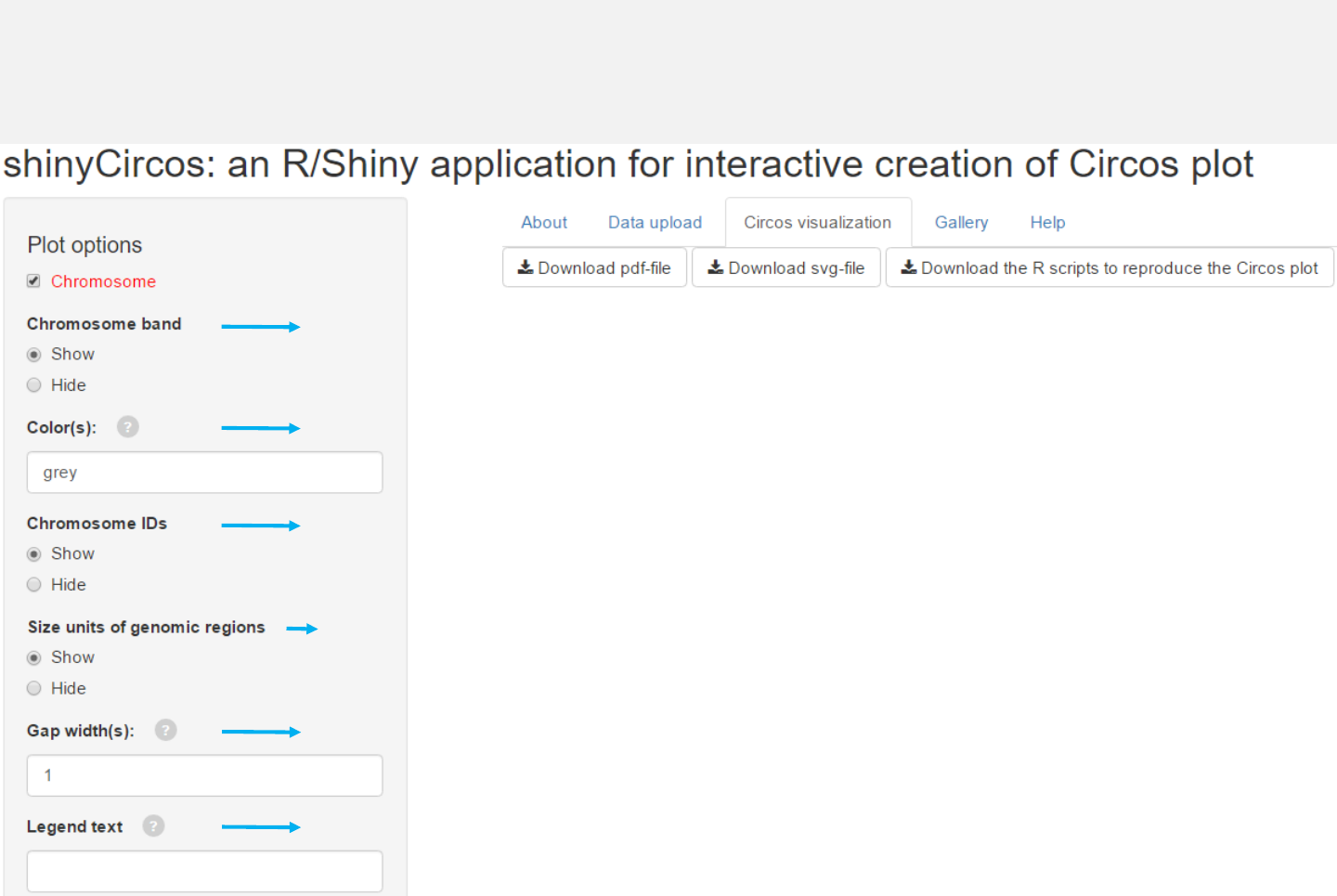The height and width of the screenshot is (896, 1337).
Task: Select Hide under Chromosome band
Action: (34, 385)
